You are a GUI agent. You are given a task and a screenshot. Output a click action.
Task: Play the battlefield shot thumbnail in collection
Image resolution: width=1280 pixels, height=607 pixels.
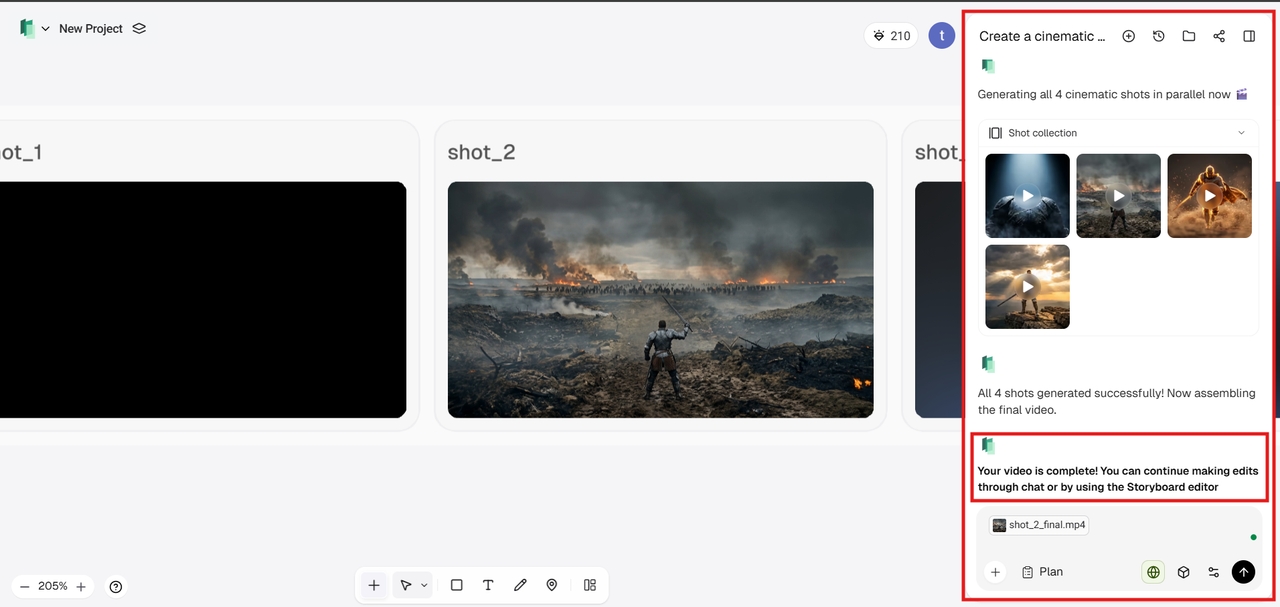pos(1118,195)
